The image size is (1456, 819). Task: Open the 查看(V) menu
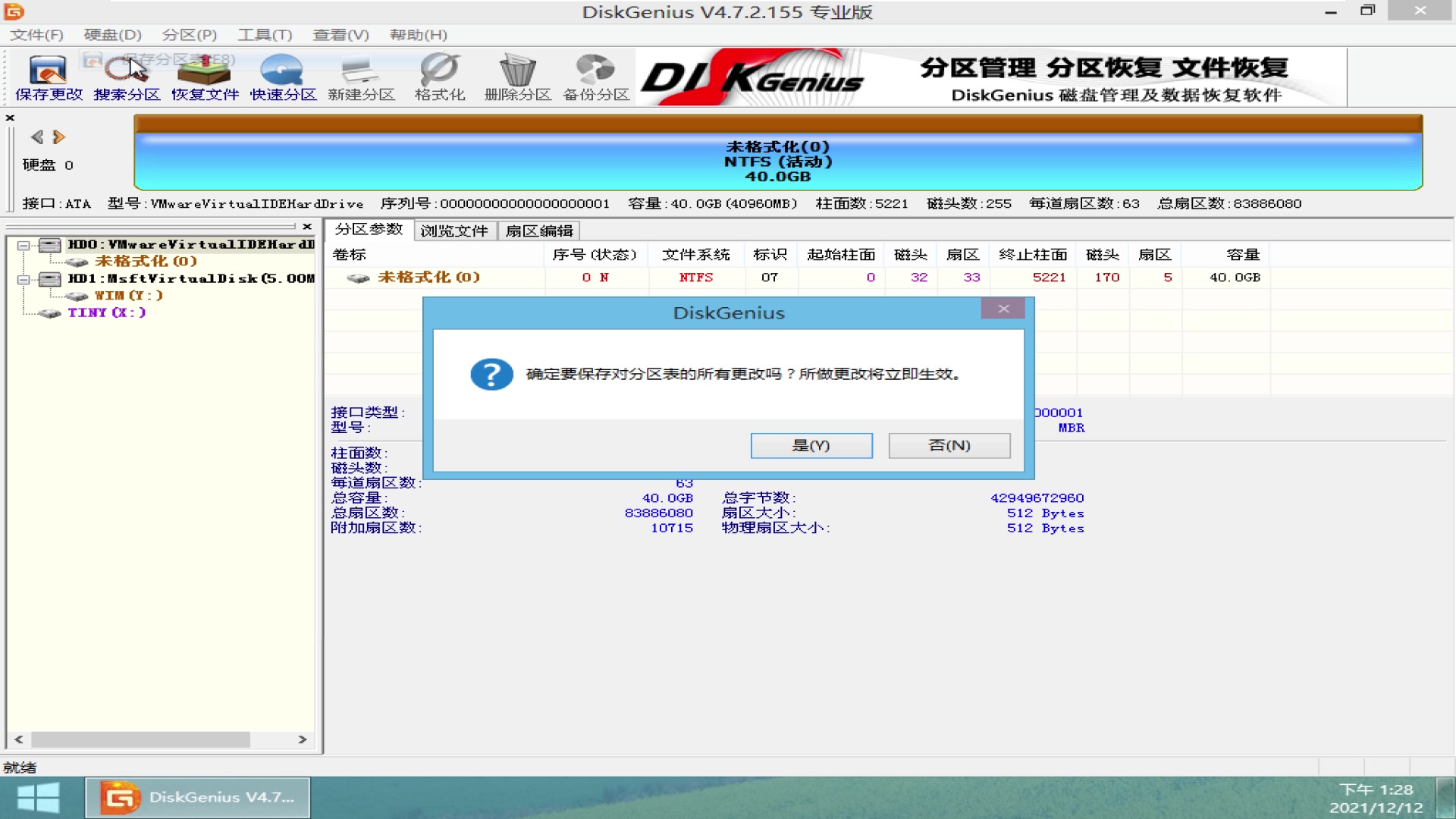(x=340, y=35)
